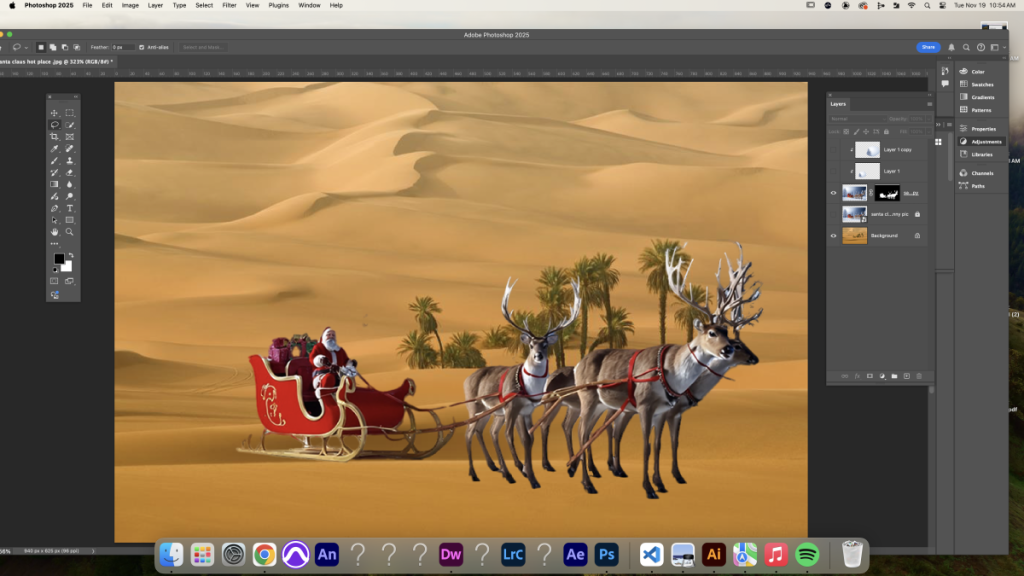Open the Opacity dropdown arrow
The width and height of the screenshot is (1024, 576).
point(928,119)
